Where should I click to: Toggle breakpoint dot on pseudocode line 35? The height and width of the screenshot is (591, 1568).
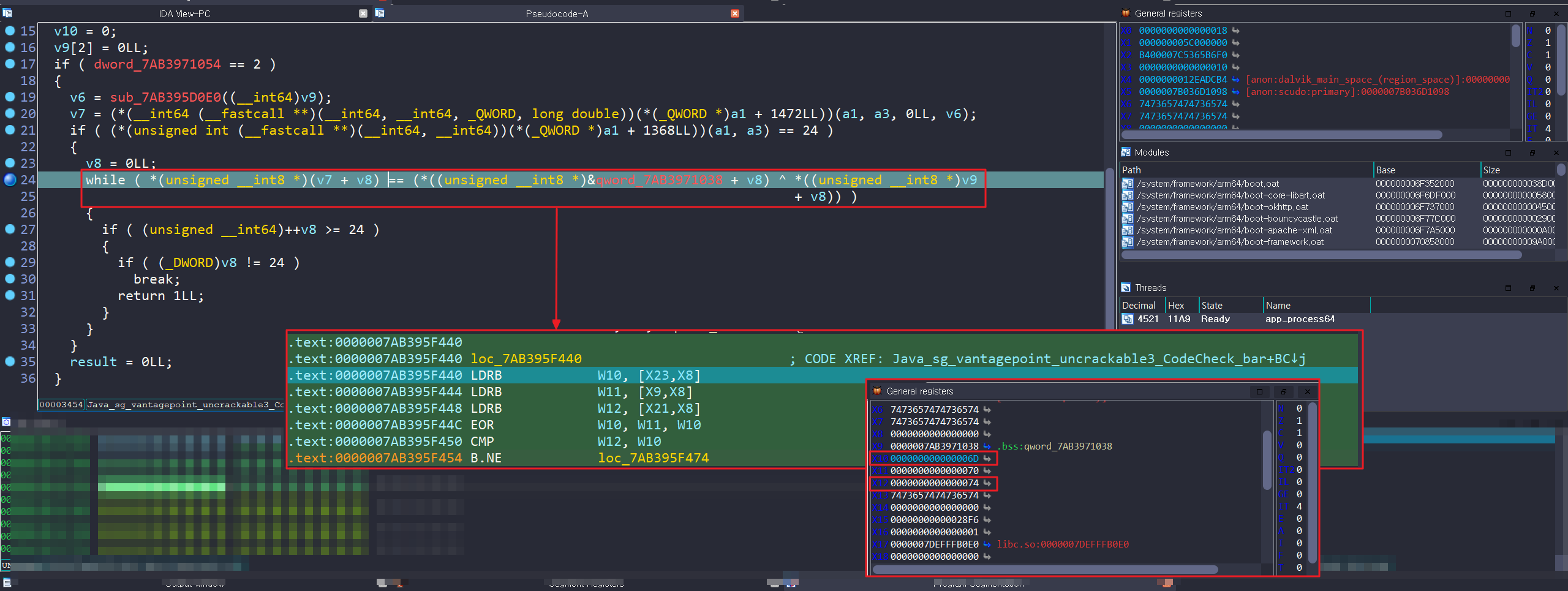10,361
